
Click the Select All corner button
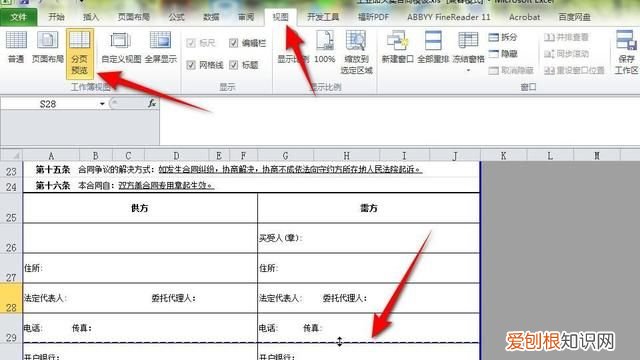pos(11,156)
